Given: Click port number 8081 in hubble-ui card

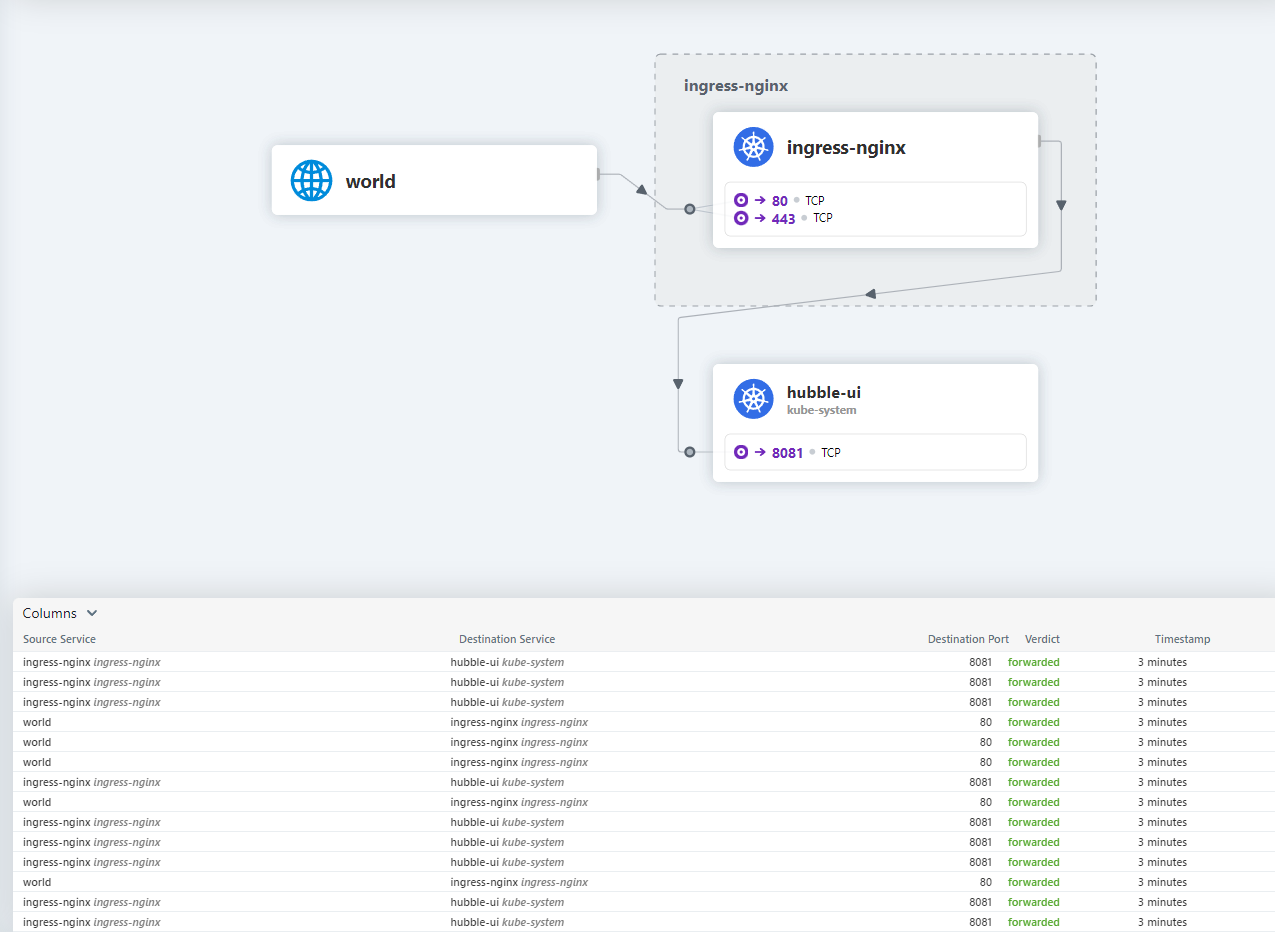Looking at the screenshot, I should pyautogui.click(x=788, y=453).
